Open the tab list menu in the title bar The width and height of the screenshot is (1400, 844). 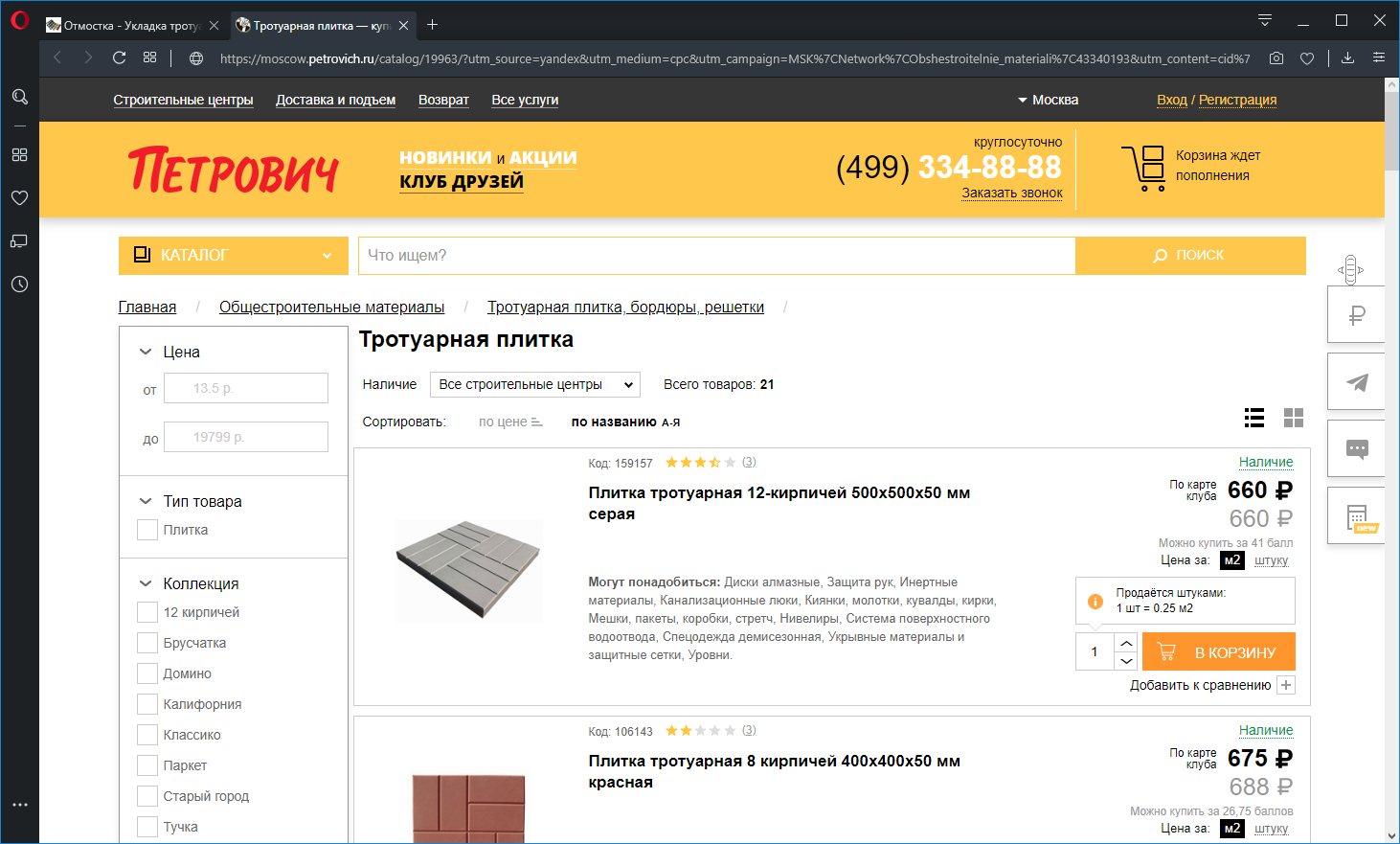click(1265, 20)
